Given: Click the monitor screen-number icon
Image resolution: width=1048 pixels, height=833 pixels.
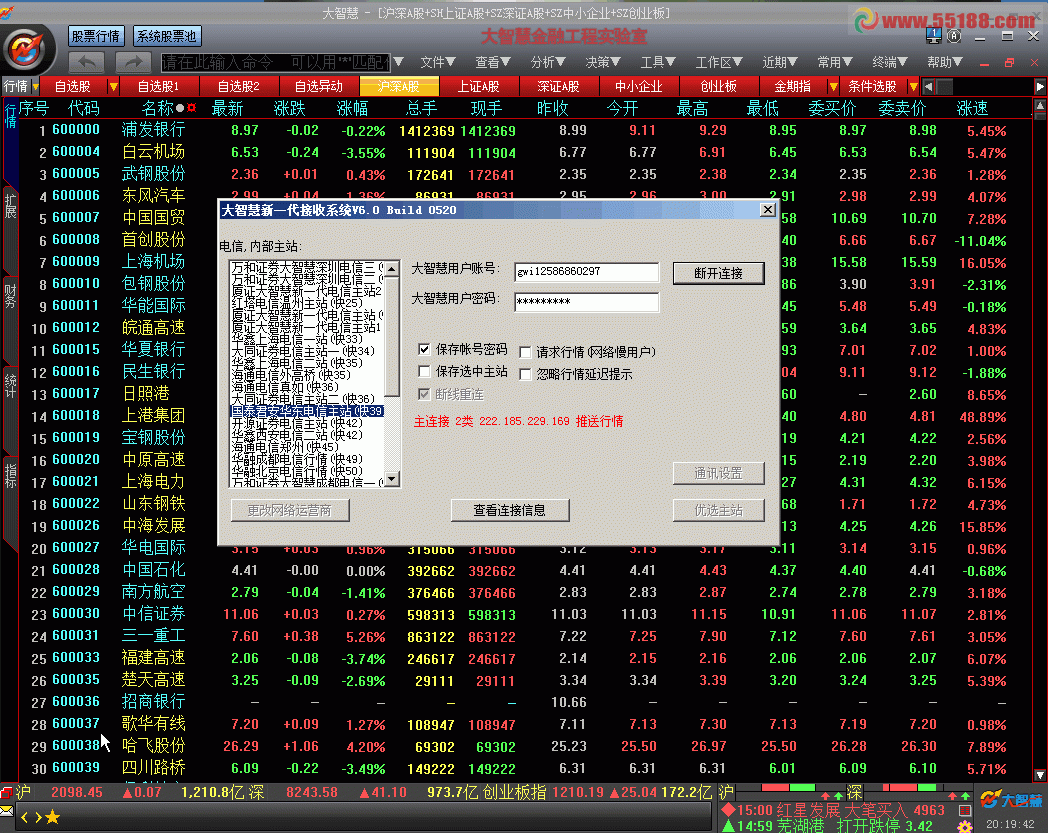Looking at the screenshot, I should point(934,35).
